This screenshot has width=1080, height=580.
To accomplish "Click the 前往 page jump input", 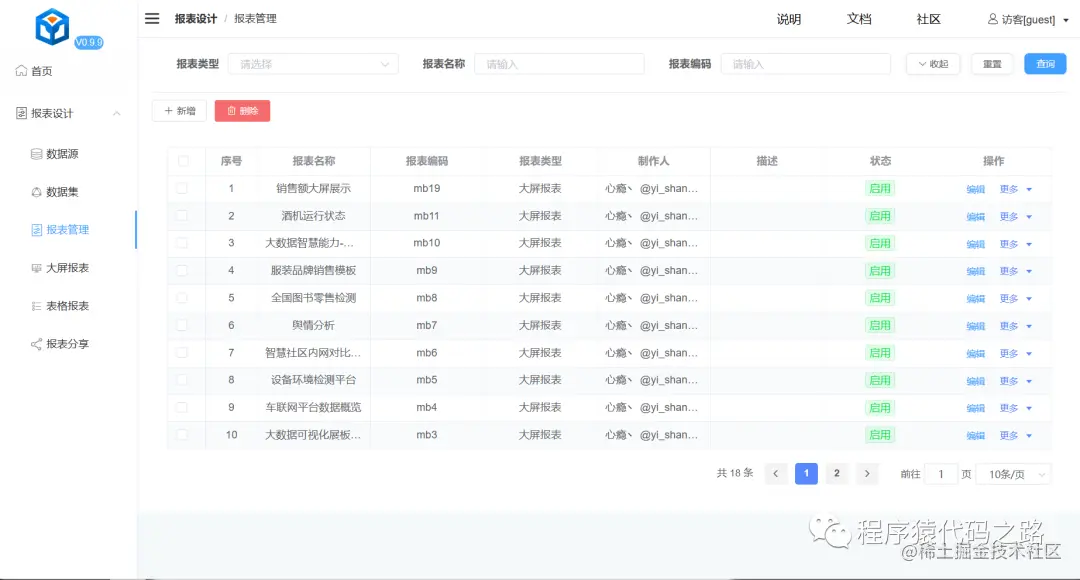I will coord(940,474).
